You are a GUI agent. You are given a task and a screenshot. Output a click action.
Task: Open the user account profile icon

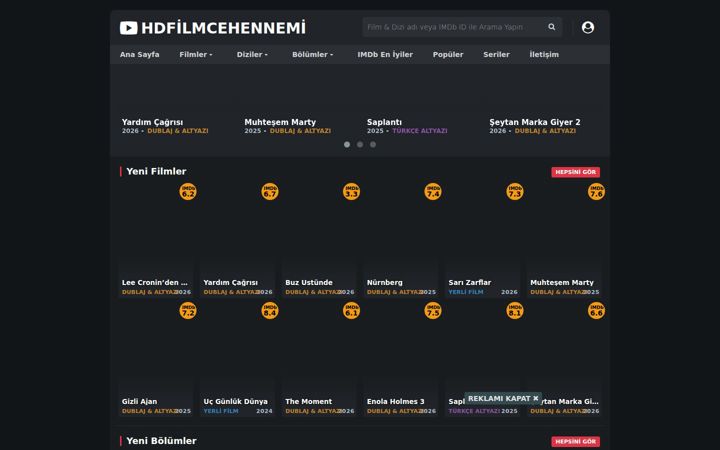[x=588, y=28]
